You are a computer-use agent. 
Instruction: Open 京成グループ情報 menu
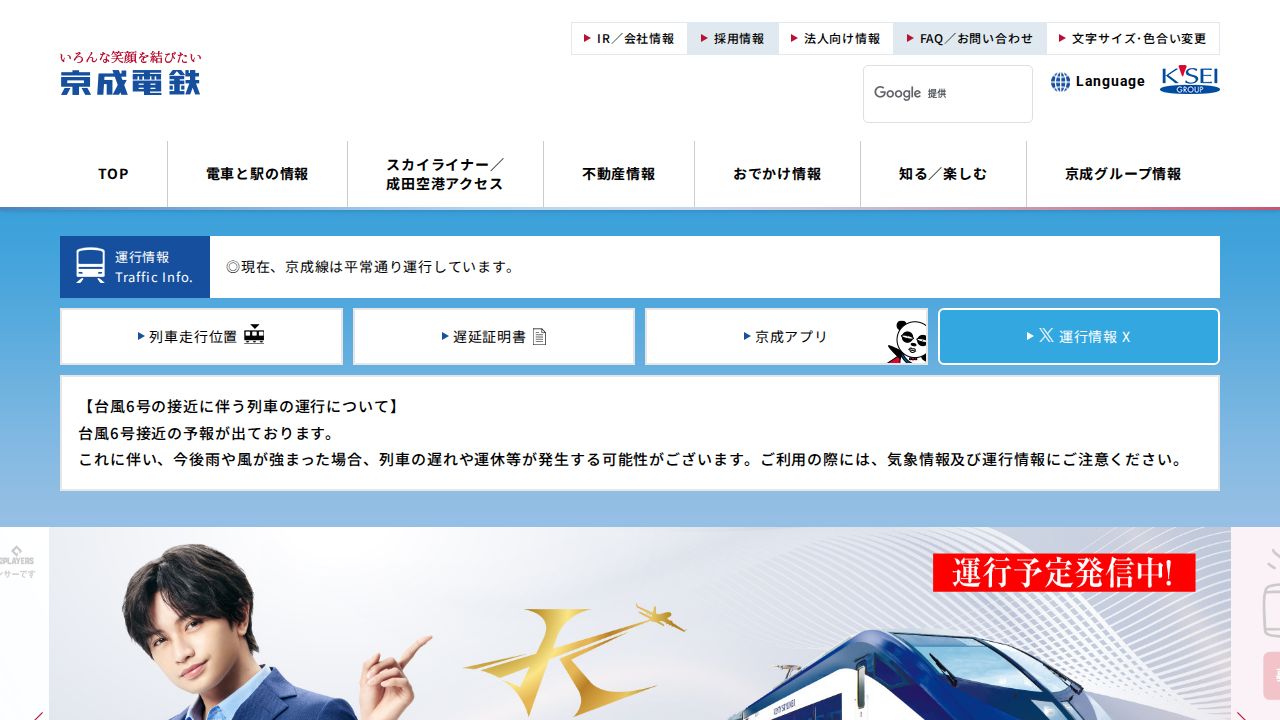coord(1123,174)
